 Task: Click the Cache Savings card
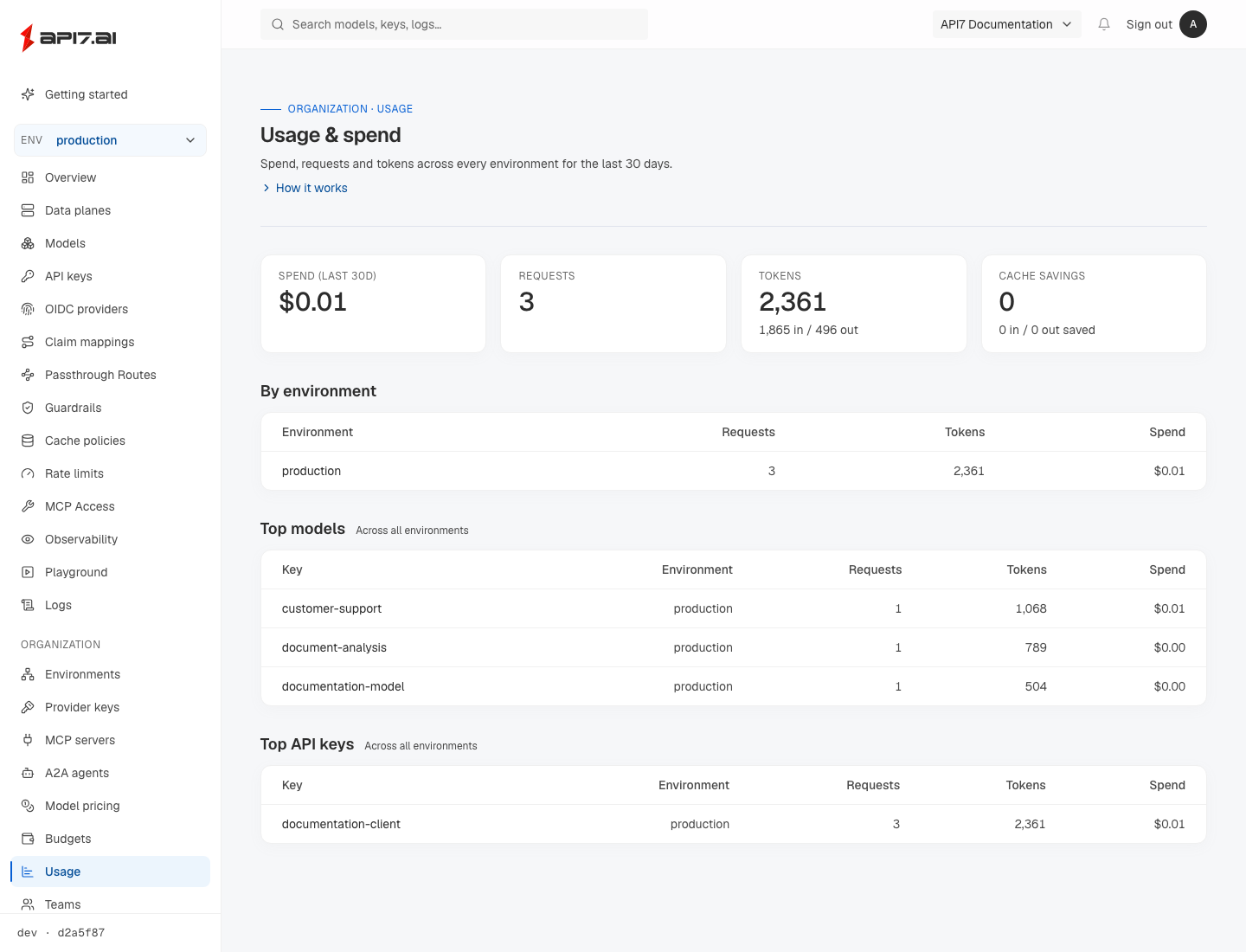click(x=1094, y=304)
